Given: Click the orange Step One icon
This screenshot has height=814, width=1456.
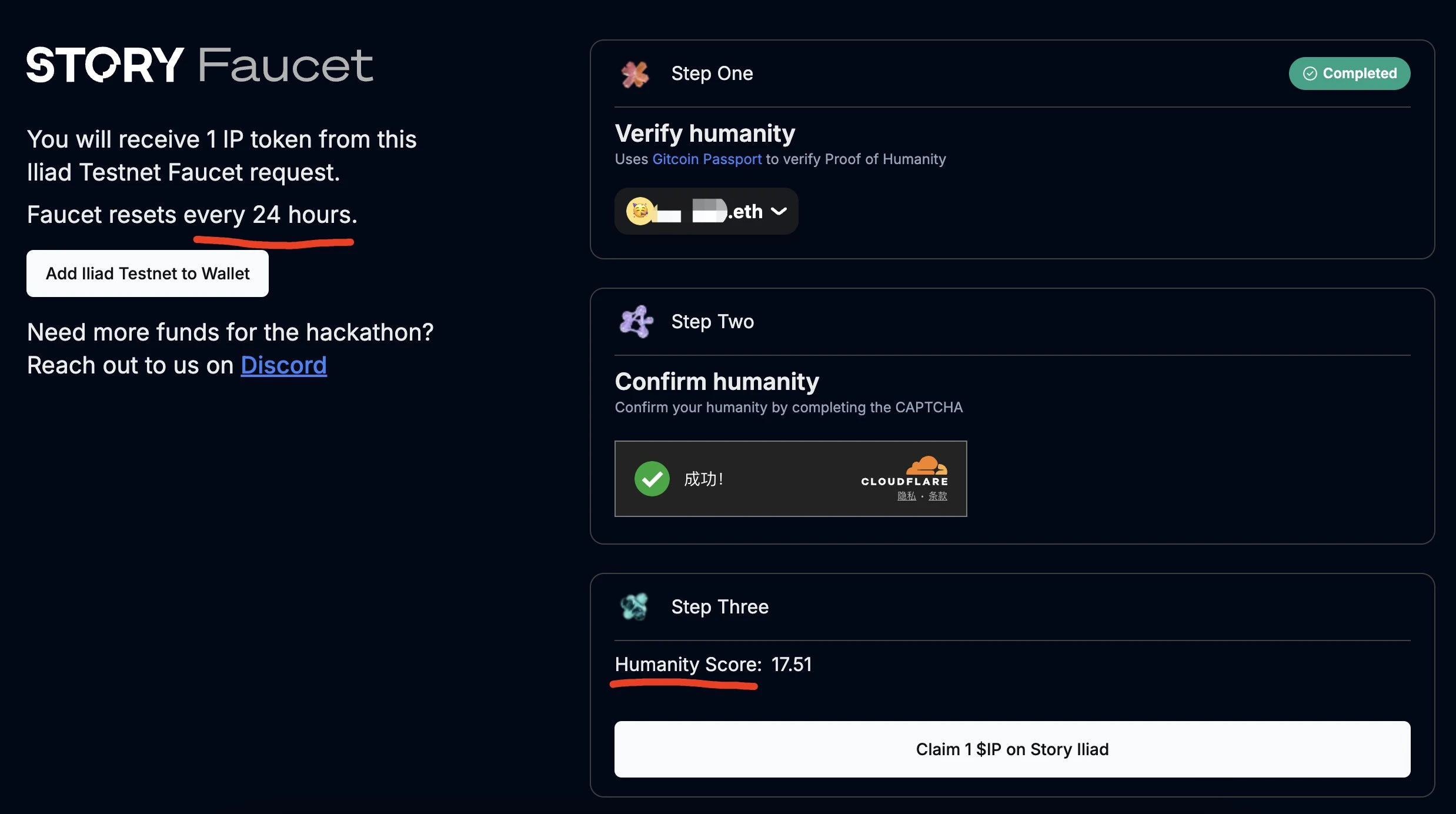Looking at the screenshot, I should click(635, 74).
